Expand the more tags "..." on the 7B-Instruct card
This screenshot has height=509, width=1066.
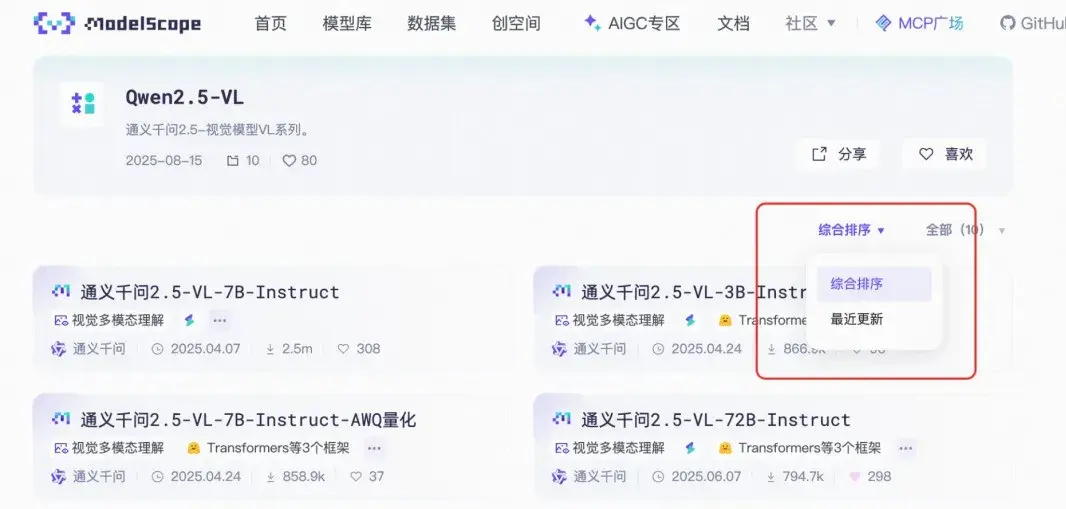[x=219, y=320]
